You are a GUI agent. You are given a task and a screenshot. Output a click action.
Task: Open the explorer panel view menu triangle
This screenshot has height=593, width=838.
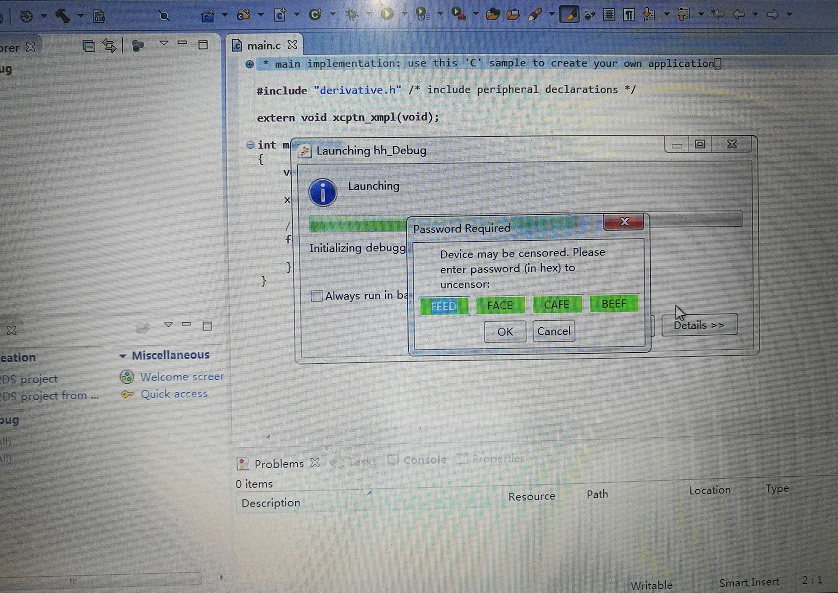(164, 43)
